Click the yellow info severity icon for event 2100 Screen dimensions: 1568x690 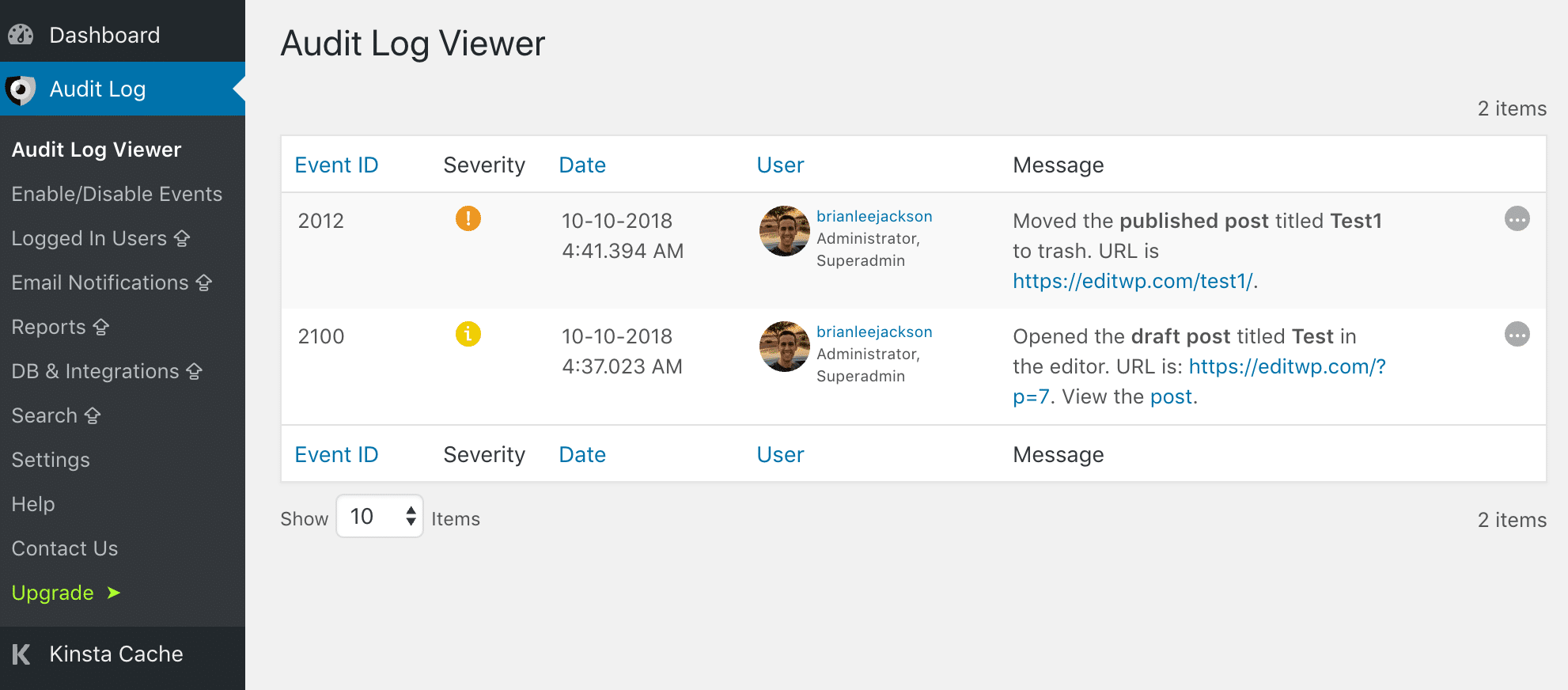(x=468, y=334)
